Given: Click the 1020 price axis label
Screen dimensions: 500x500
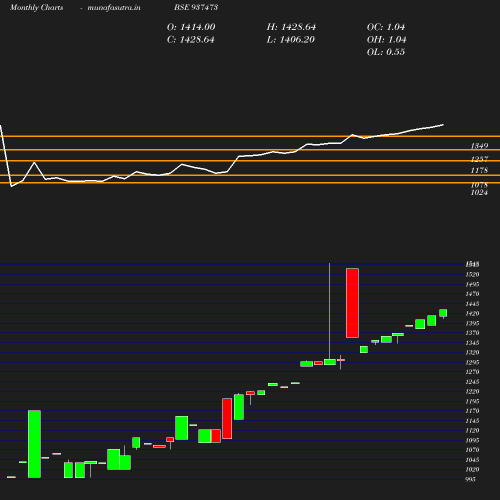Looking at the screenshot, I should (x=473, y=469).
